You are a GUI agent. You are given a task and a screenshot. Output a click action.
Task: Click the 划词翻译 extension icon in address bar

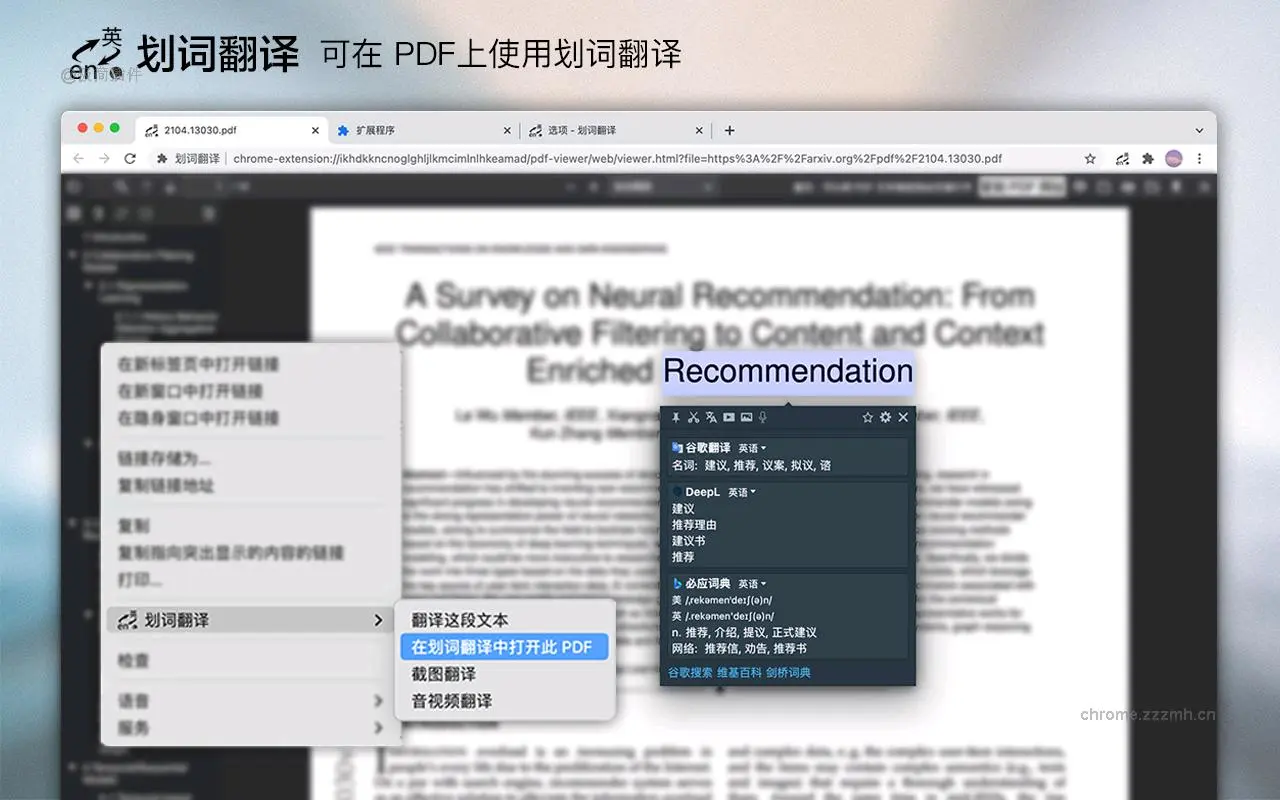pyautogui.click(x=1122, y=158)
